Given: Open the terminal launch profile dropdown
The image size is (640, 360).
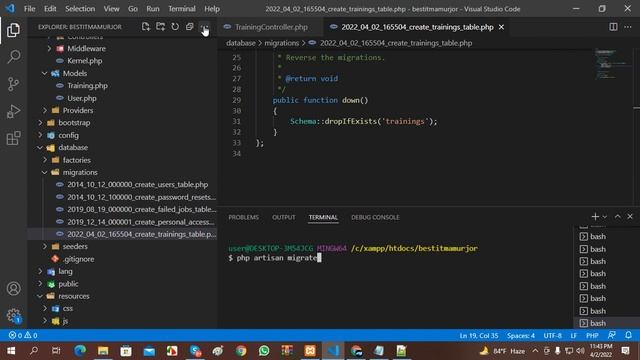Looking at the screenshot, I should (x=604, y=217).
